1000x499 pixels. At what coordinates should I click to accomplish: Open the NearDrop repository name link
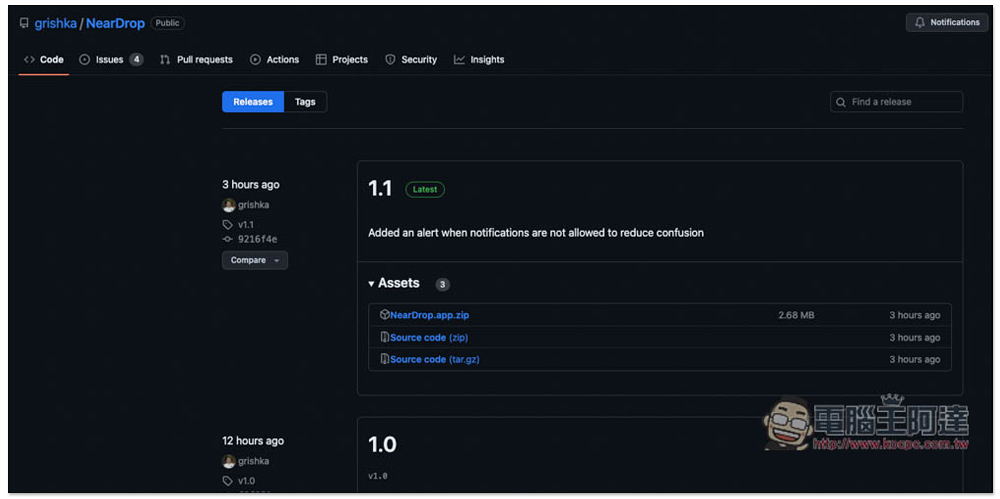[115, 23]
